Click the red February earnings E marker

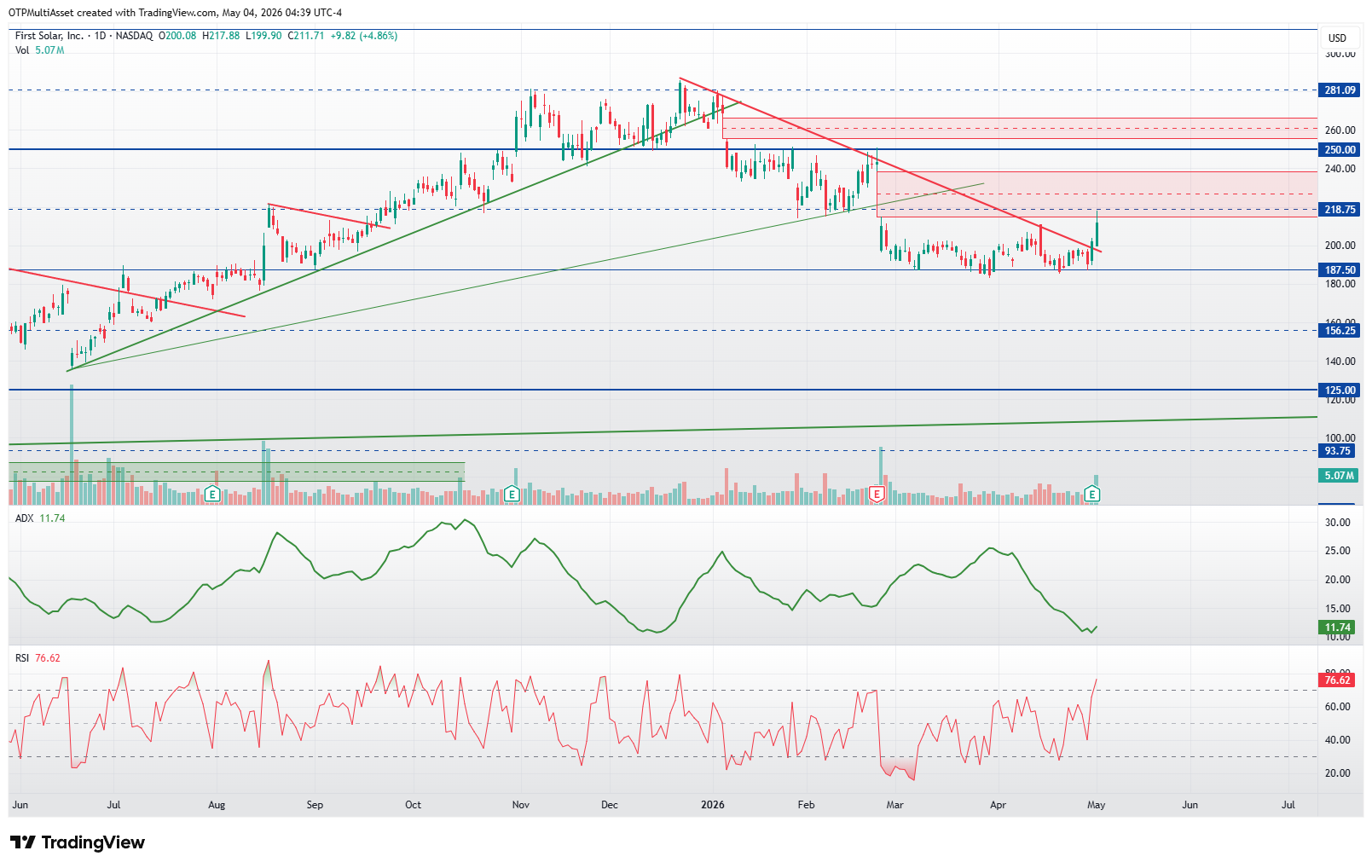pyautogui.click(x=876, y=494)
